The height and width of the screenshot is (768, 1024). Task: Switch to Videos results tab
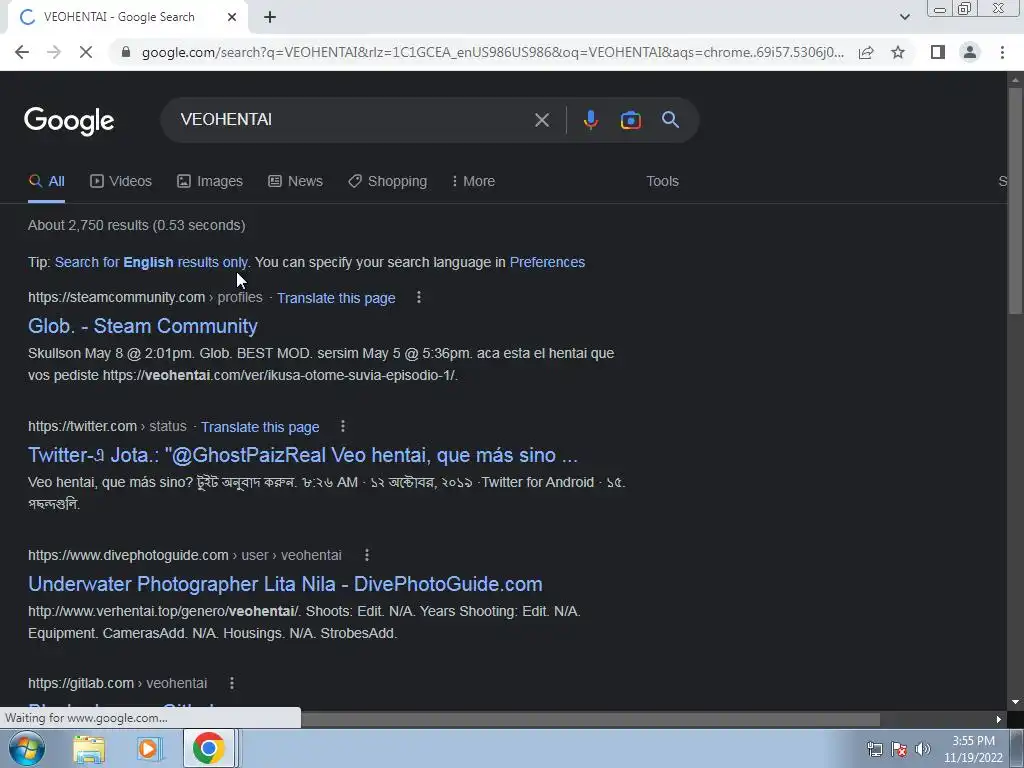pos(121,182)
